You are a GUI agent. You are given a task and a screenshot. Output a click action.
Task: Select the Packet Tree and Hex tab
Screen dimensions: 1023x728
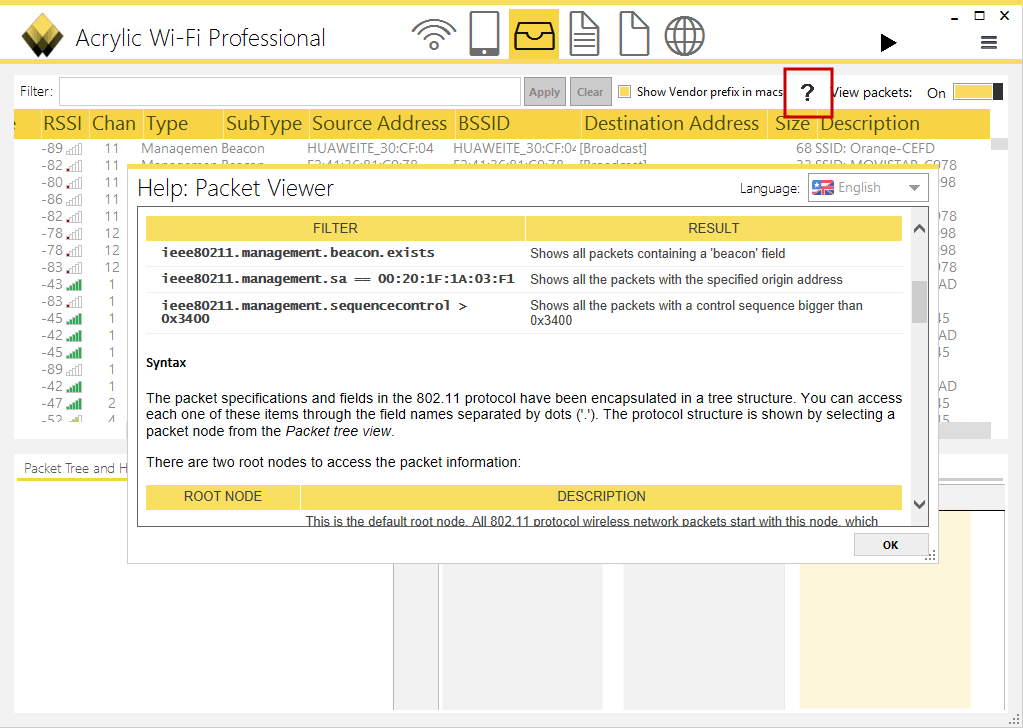[72, 468]
